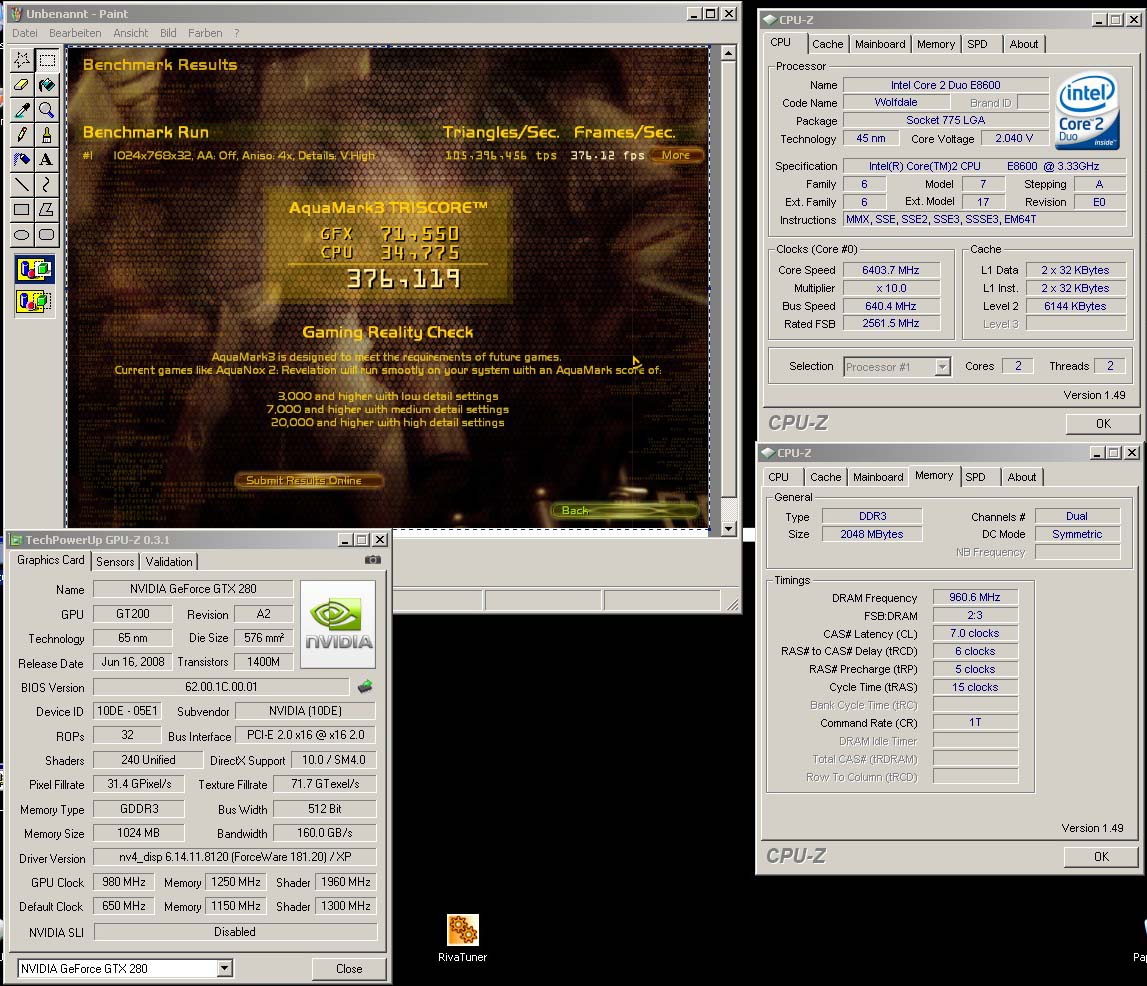Click Paint vertical scrollbar up arrow

pyautogui.click(x=728, y=53)
